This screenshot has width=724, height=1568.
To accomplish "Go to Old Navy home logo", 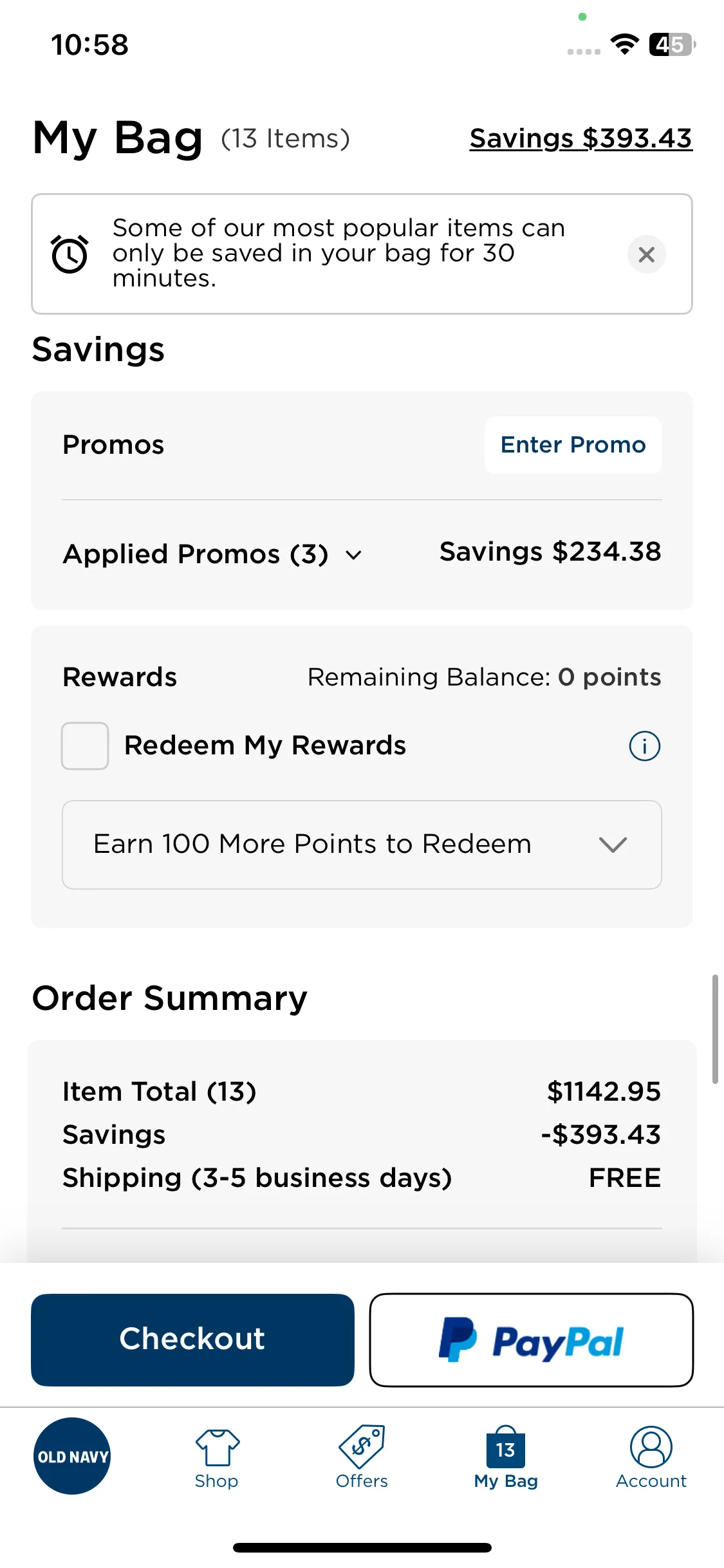I will pos(72,1456).
